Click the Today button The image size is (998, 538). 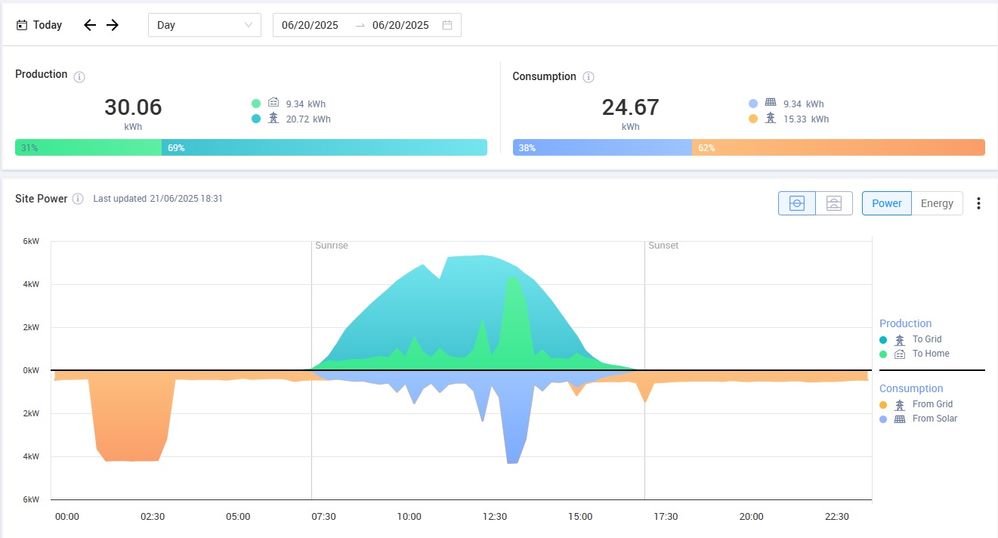point(47,25)
